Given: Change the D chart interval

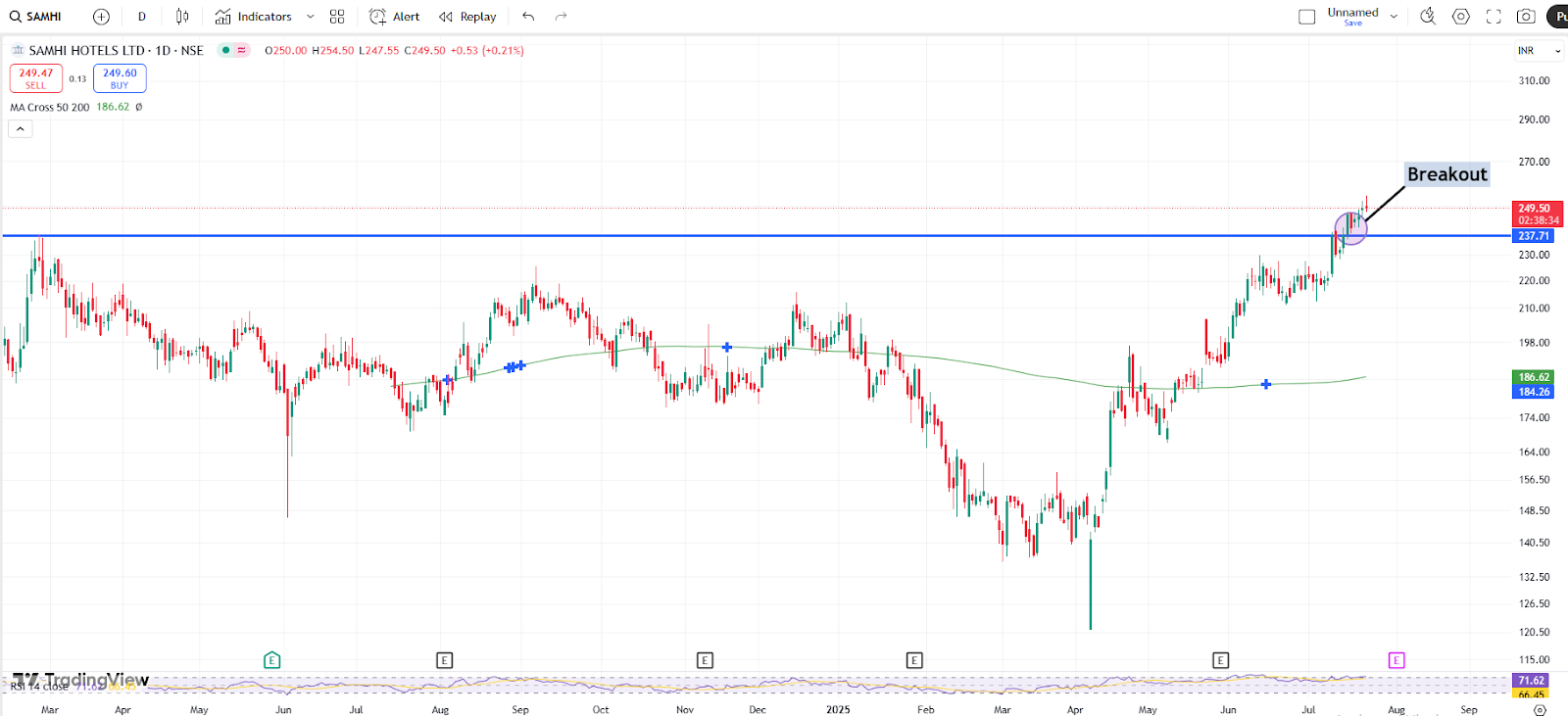Looking at the screenshot, I should [x=142, y=17].
